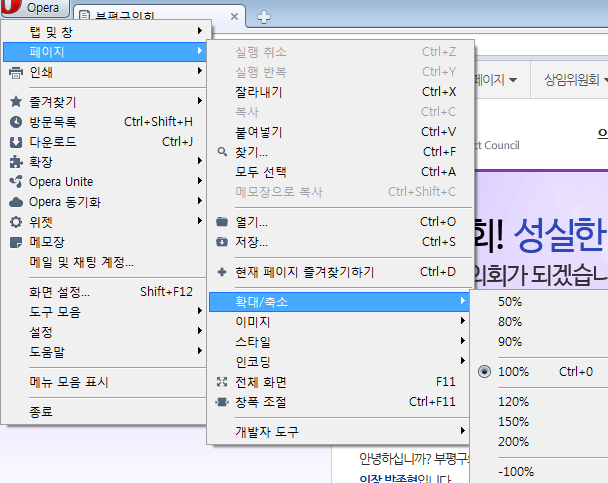Select 메뉴 모음 표시 menu entry
The width and height of the screenshot is (608, 483).
(x=104, y=382)
